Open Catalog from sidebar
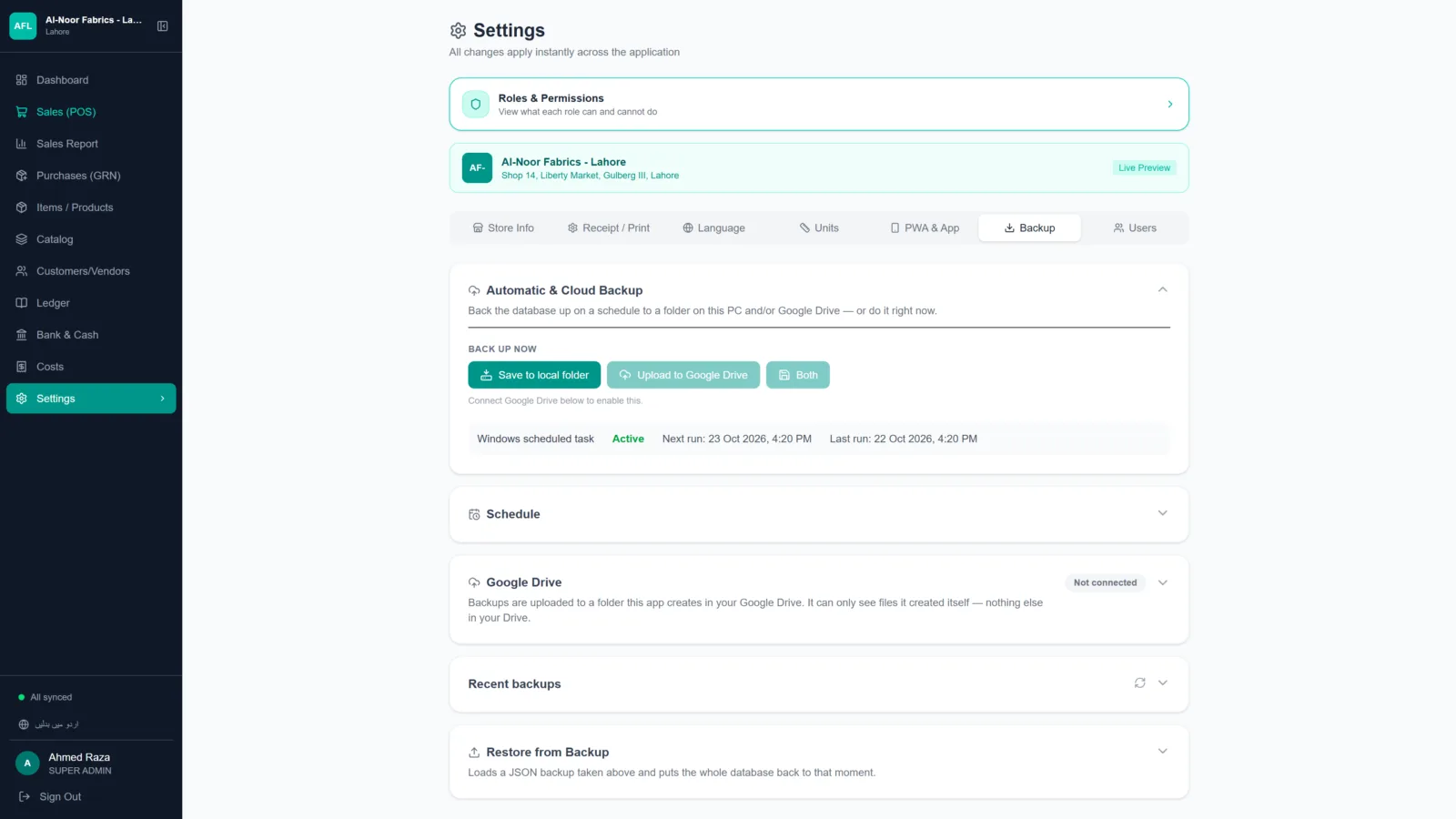The width and height of the screenshot is (1456, 819). tap(91, 239)
